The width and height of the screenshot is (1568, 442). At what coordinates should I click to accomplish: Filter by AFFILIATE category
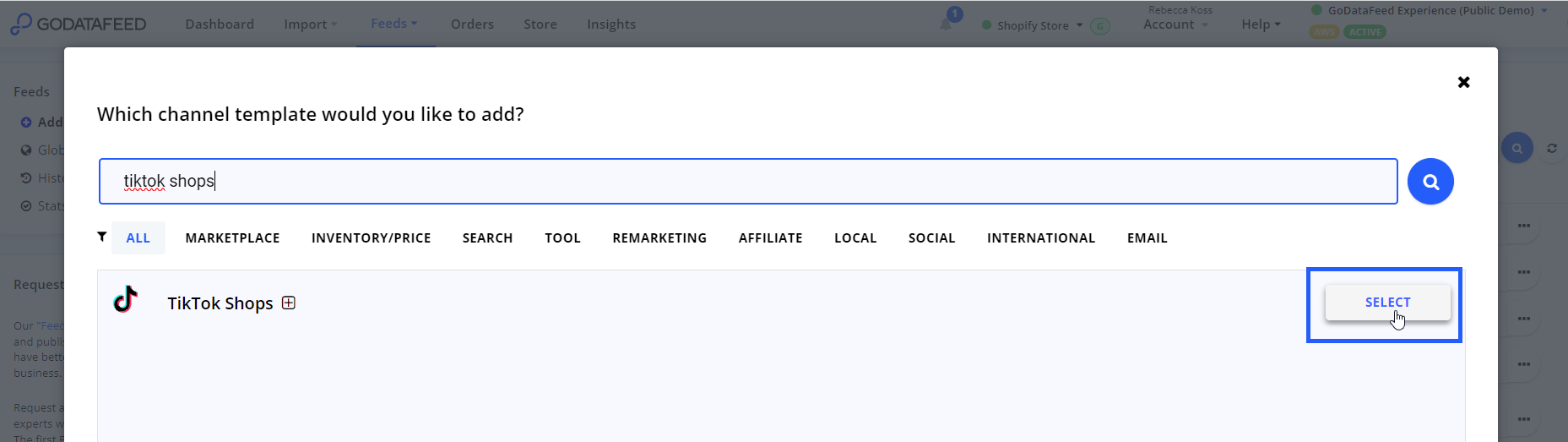pyautogui.click(x=770, y=238)
